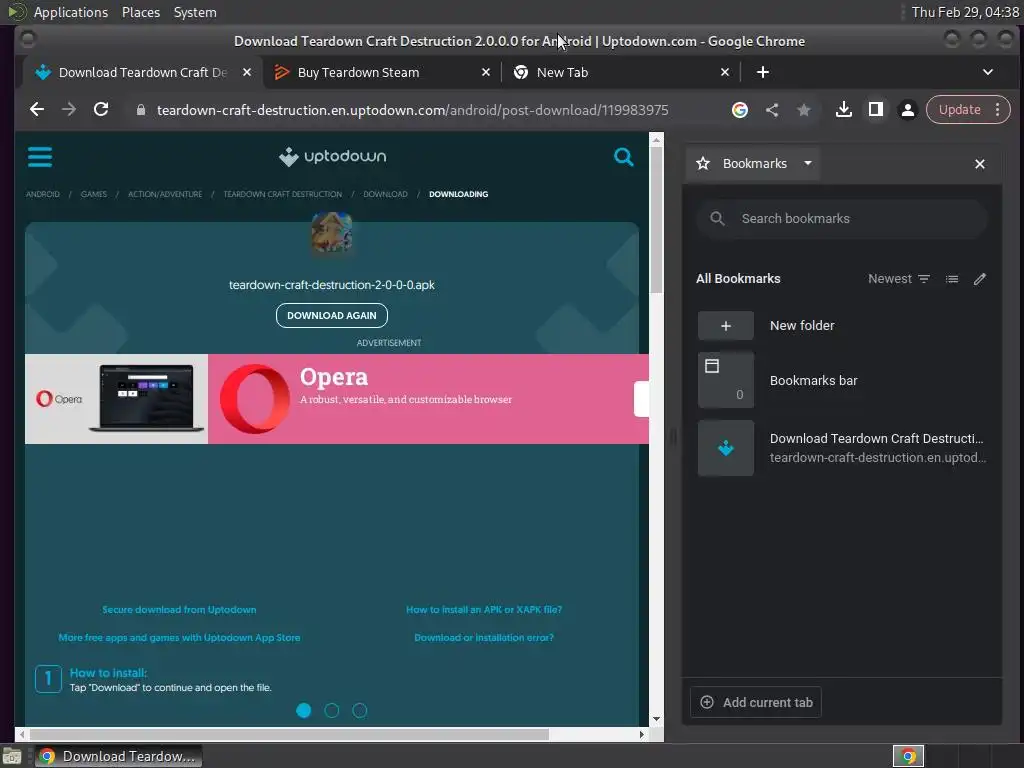Open Chrome downloads icon
Image resolution: width=1024 pixels, height=768 pixels.
coord(843,110)
